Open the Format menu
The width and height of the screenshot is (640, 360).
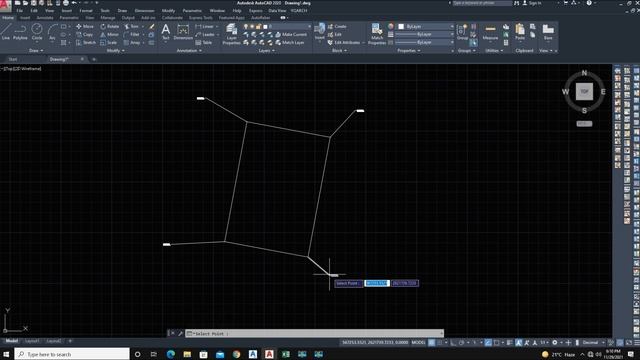point(86,11)
